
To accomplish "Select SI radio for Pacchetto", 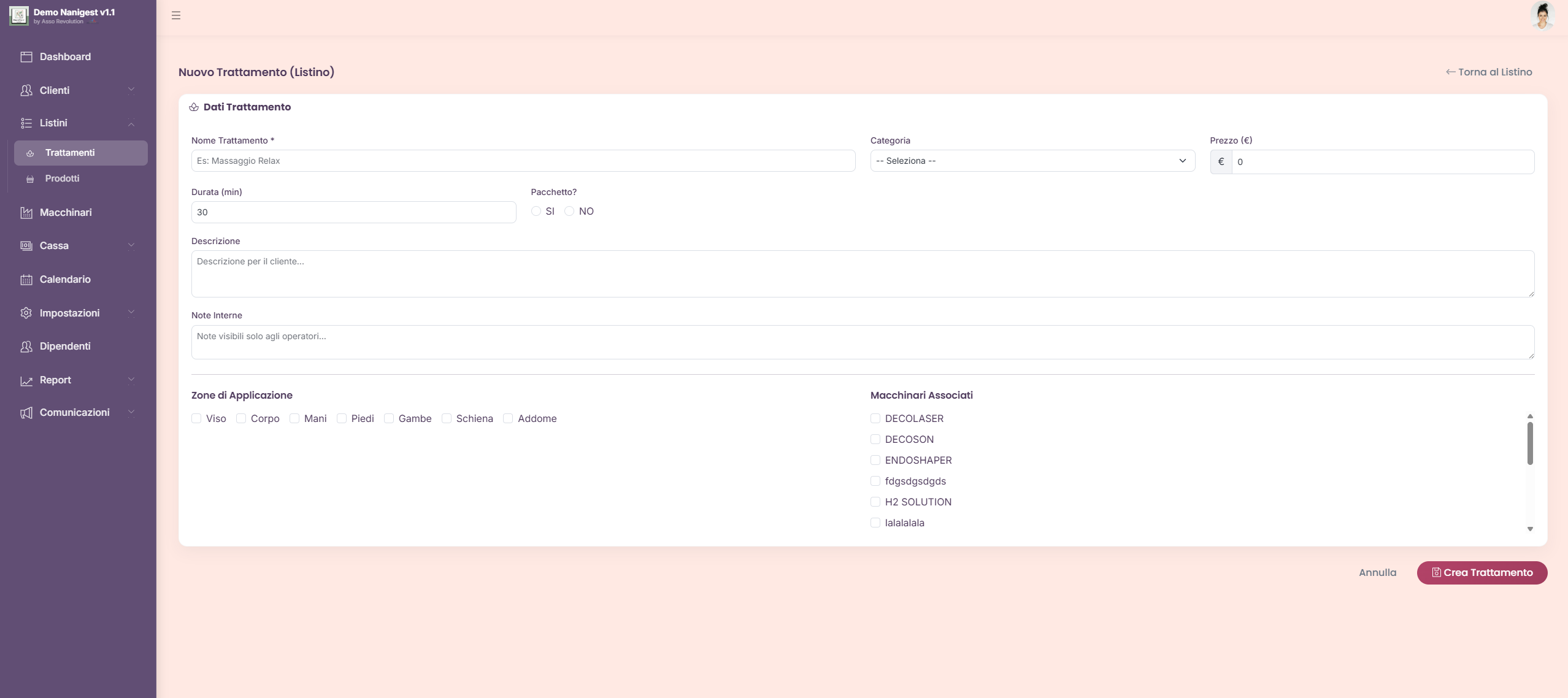I will click(x=536, y=211).
